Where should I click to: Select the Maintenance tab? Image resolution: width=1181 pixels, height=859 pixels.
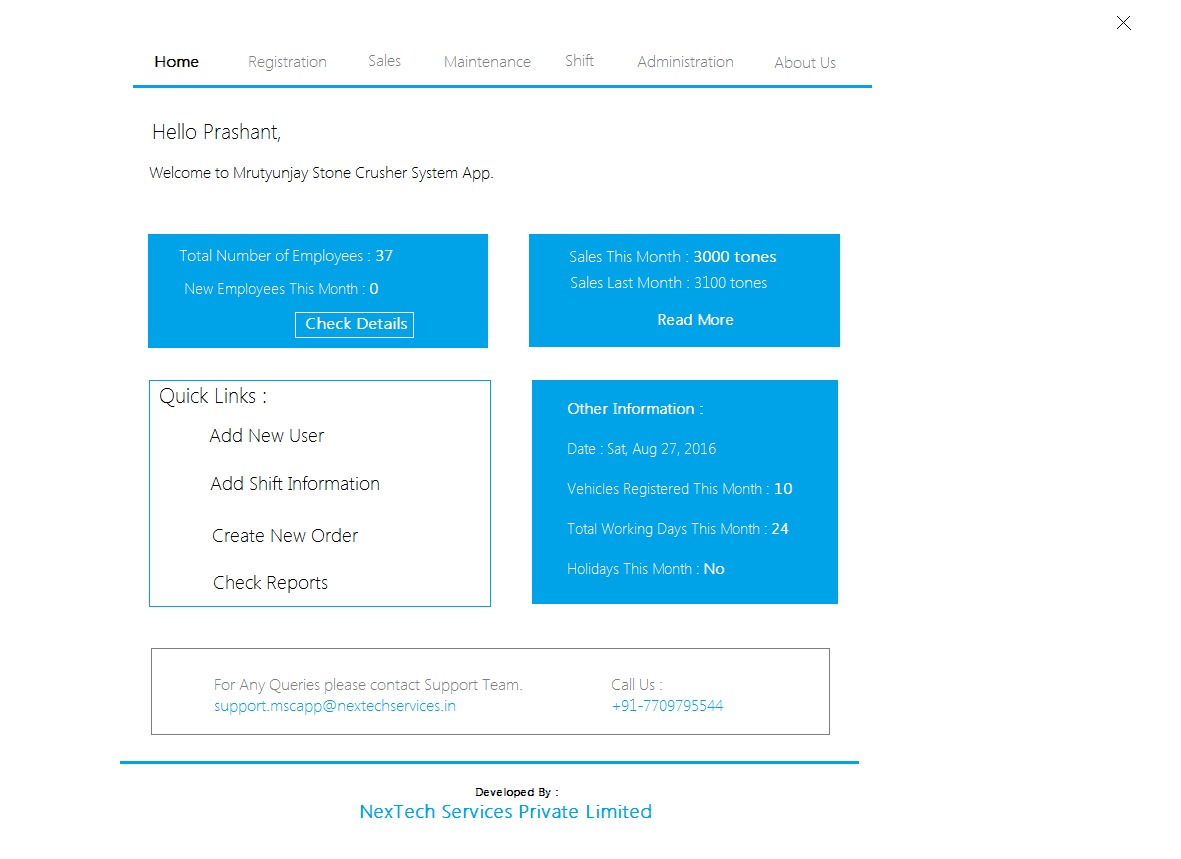point(487,62)
